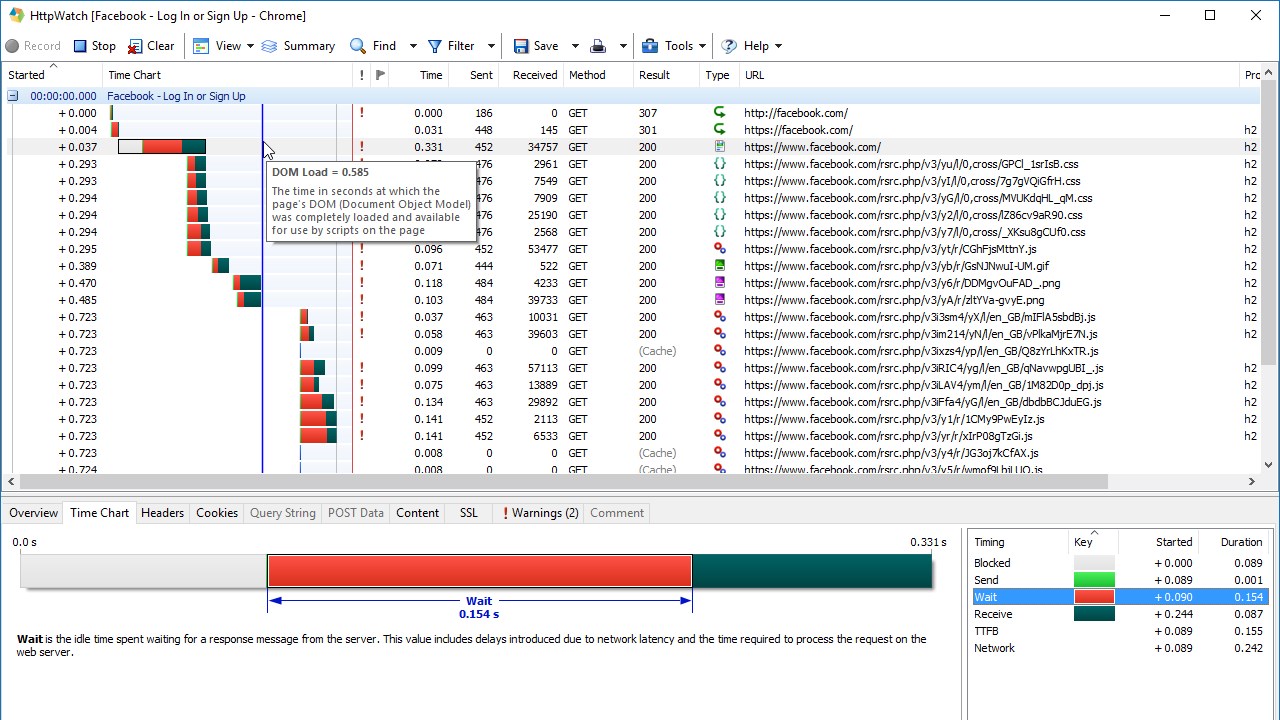Image resolution: width=1280 pixels, height=720 pixels.
Task: Open the View toolbar menu
Action: (217, 46)
